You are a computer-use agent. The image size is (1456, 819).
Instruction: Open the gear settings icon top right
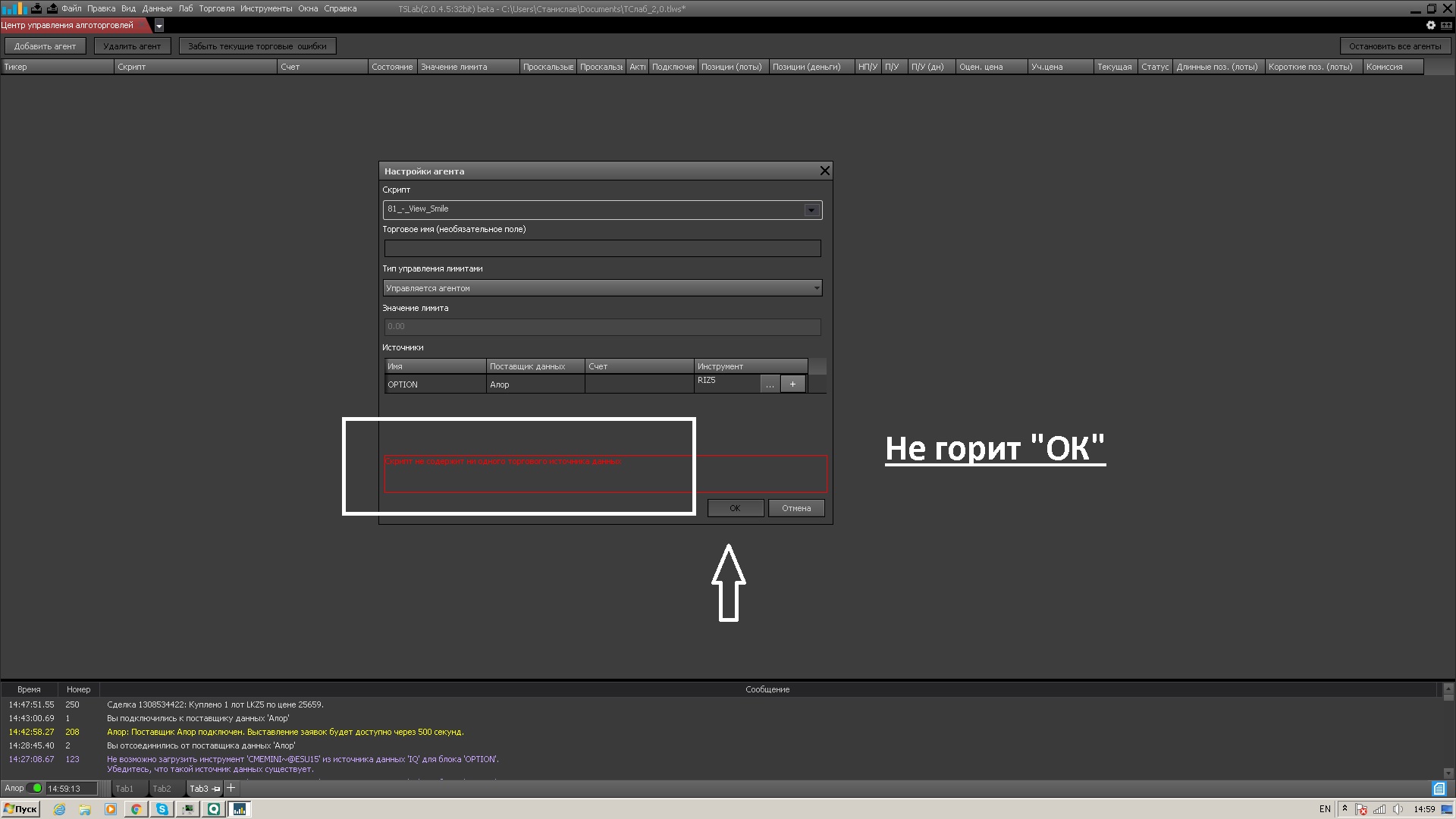pyautogui.click(x=1431, y=25)
